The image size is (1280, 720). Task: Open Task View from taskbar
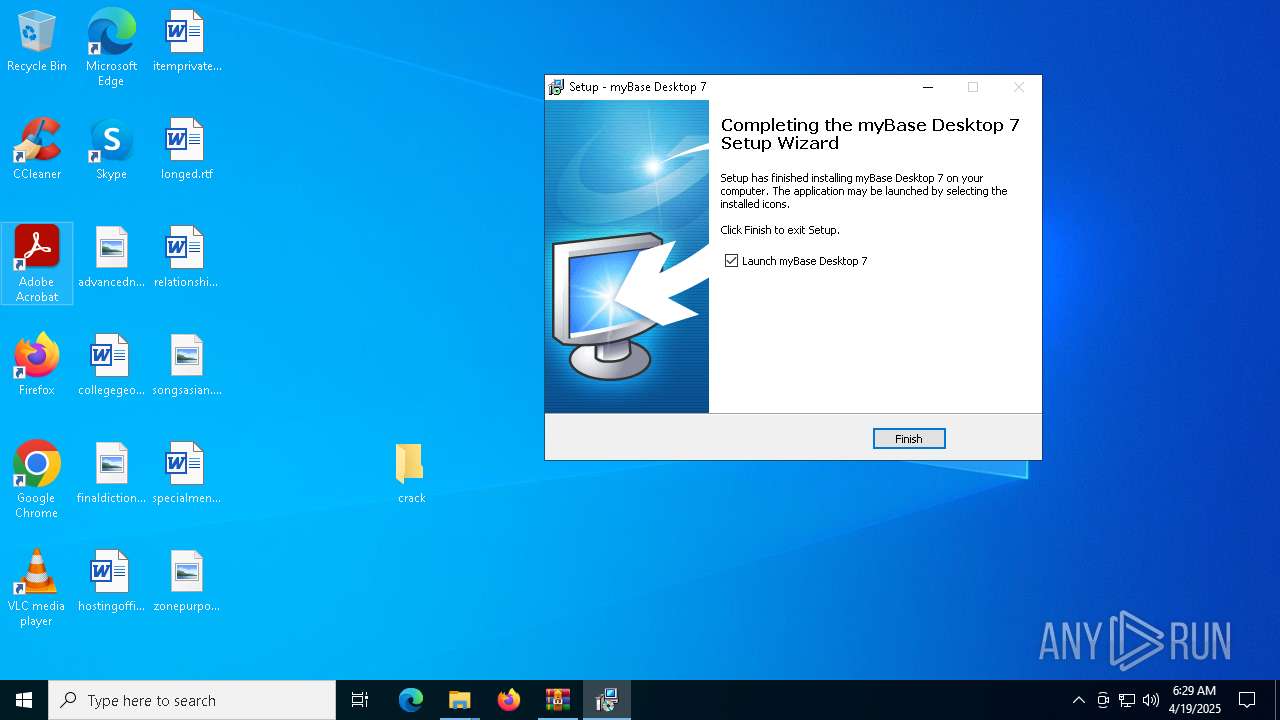360,700
